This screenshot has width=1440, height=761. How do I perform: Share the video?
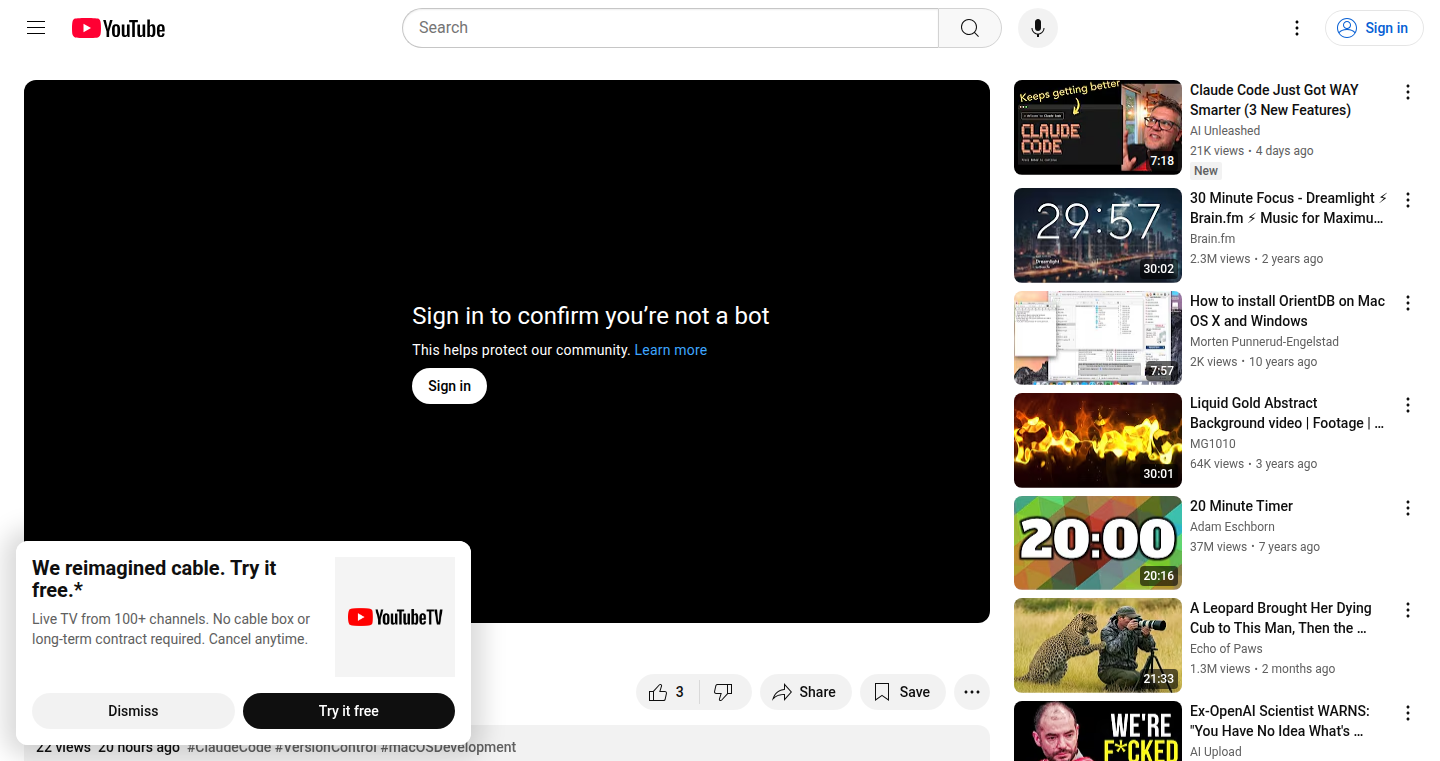(805, 692)
